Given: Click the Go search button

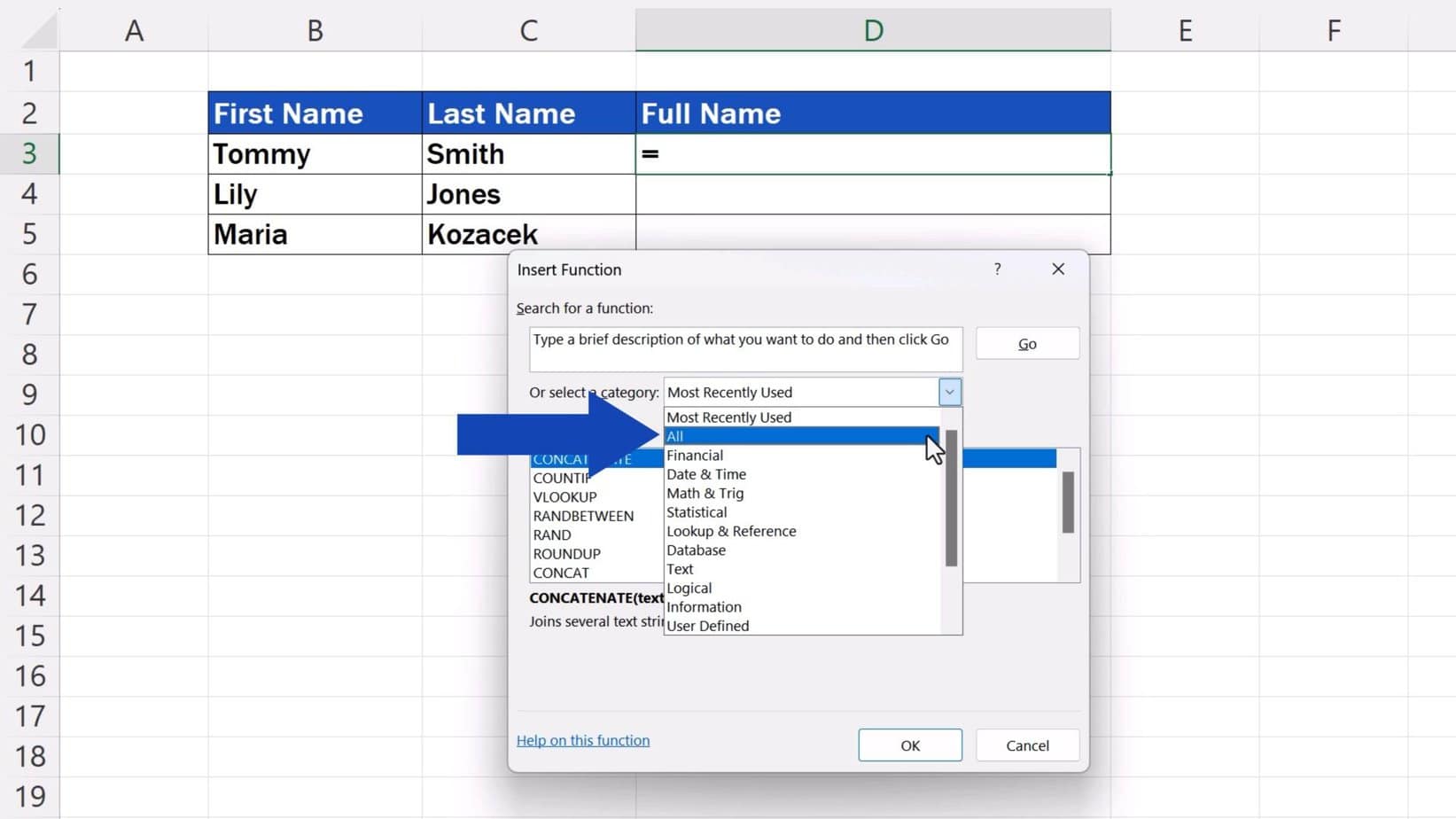Looking at the screenshot, I should click(x=1027, y=344).
